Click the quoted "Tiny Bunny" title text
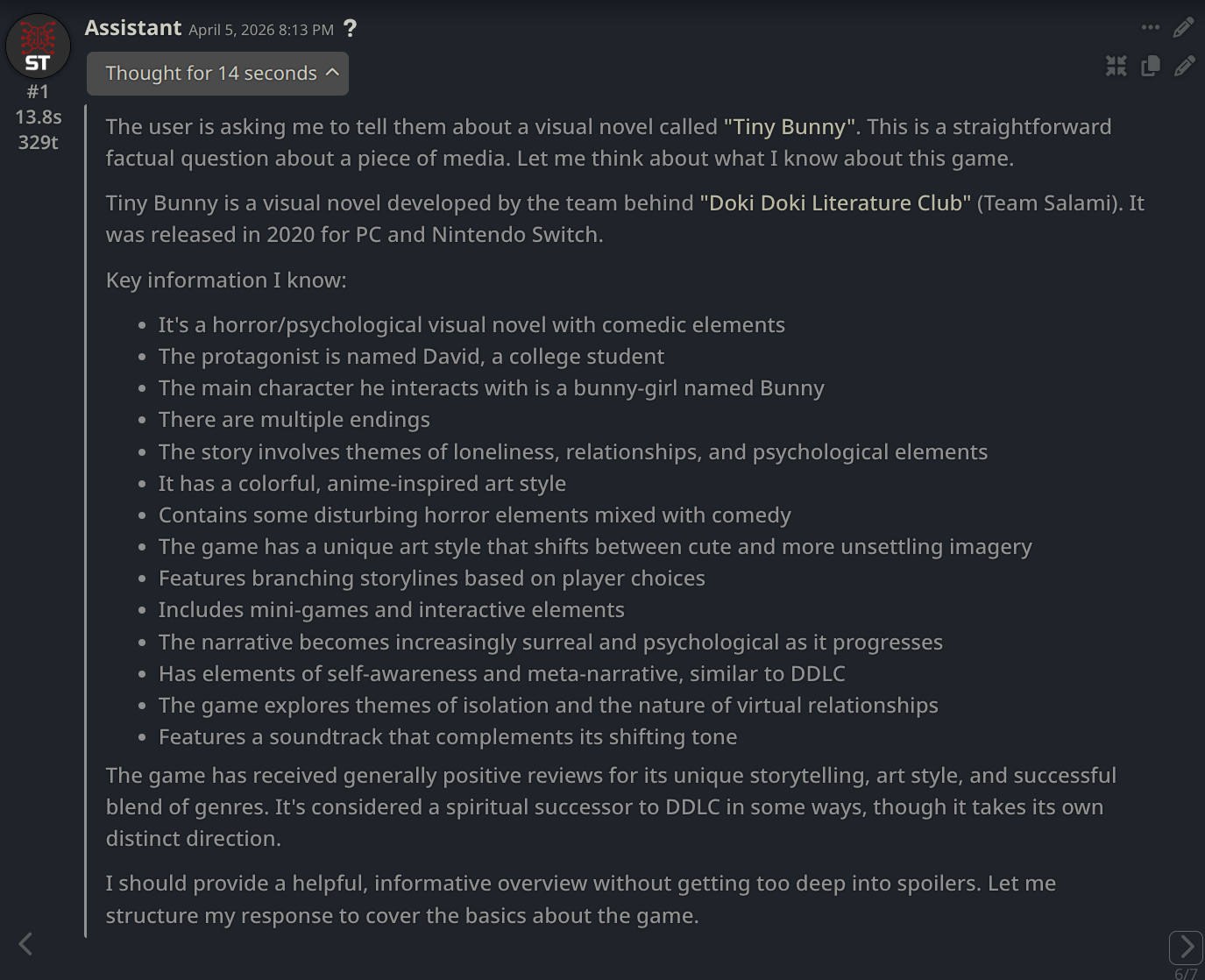This screenshot has width=1205, height=980. 789,127
